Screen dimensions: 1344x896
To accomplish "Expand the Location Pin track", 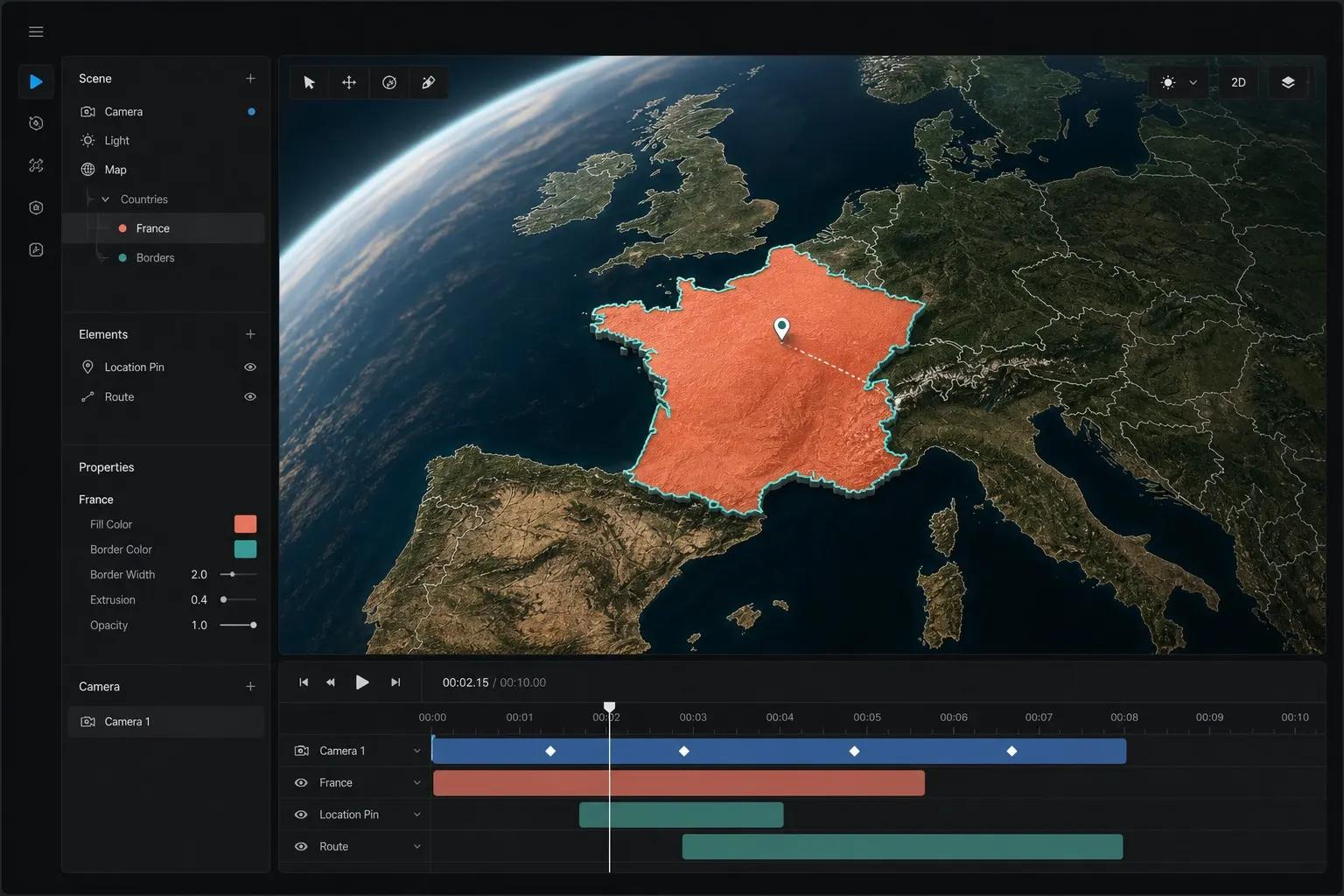I will point(417,815).
